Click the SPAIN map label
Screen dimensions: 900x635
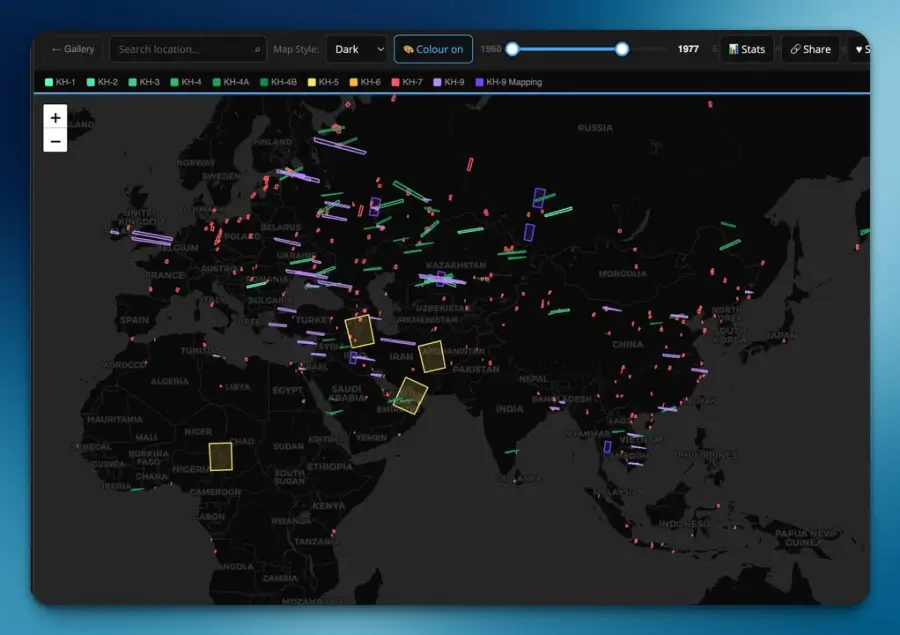(134, 320)
